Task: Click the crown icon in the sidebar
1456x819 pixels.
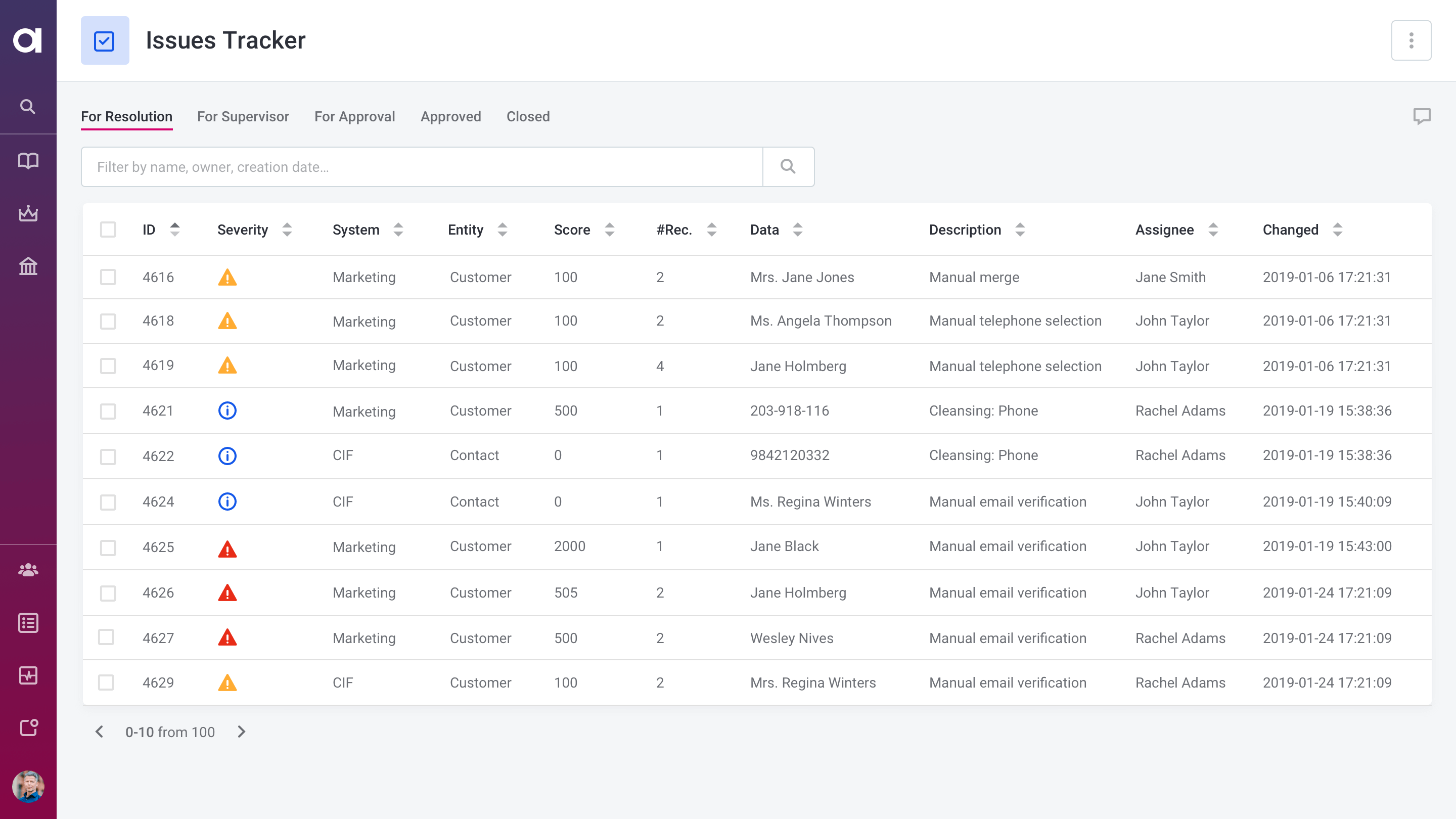Action: (28, 213)
